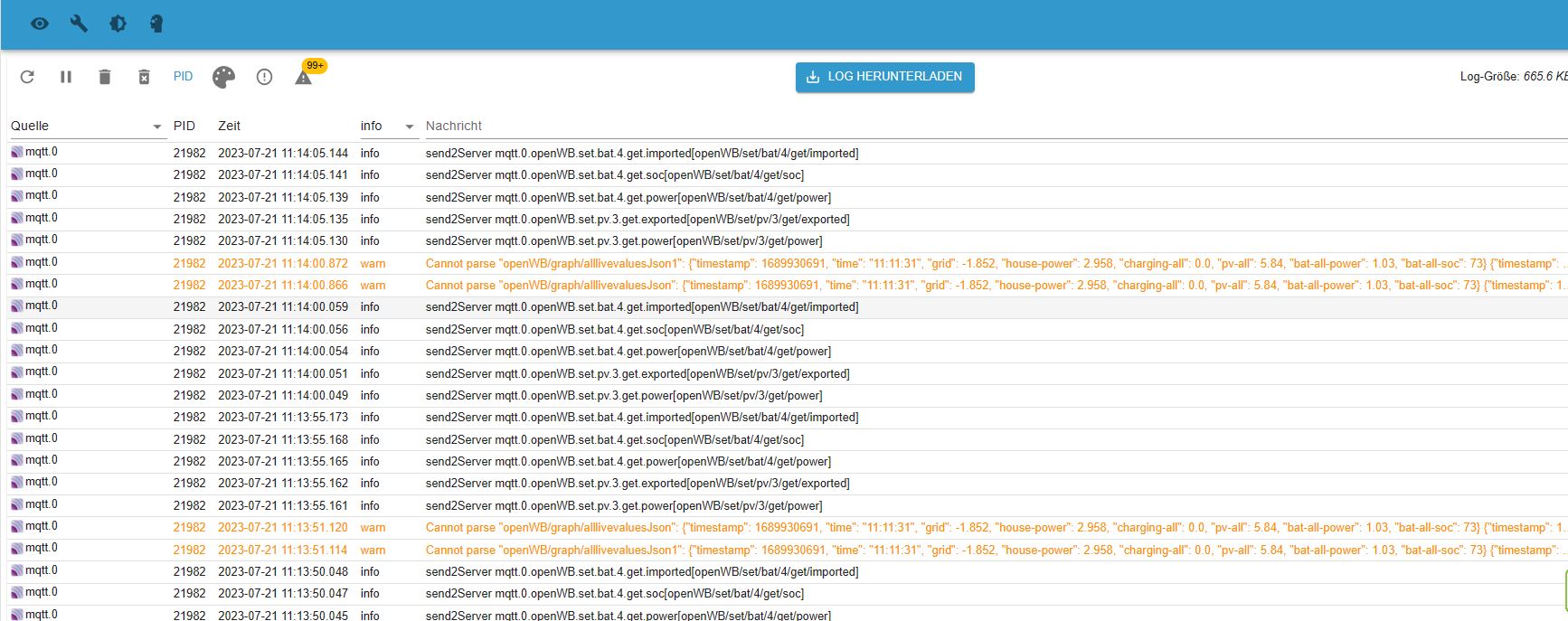Select message of the 11:14:05.130 row
The width and height of the screenshot is (1568, 621).
[x=624, y=241]
